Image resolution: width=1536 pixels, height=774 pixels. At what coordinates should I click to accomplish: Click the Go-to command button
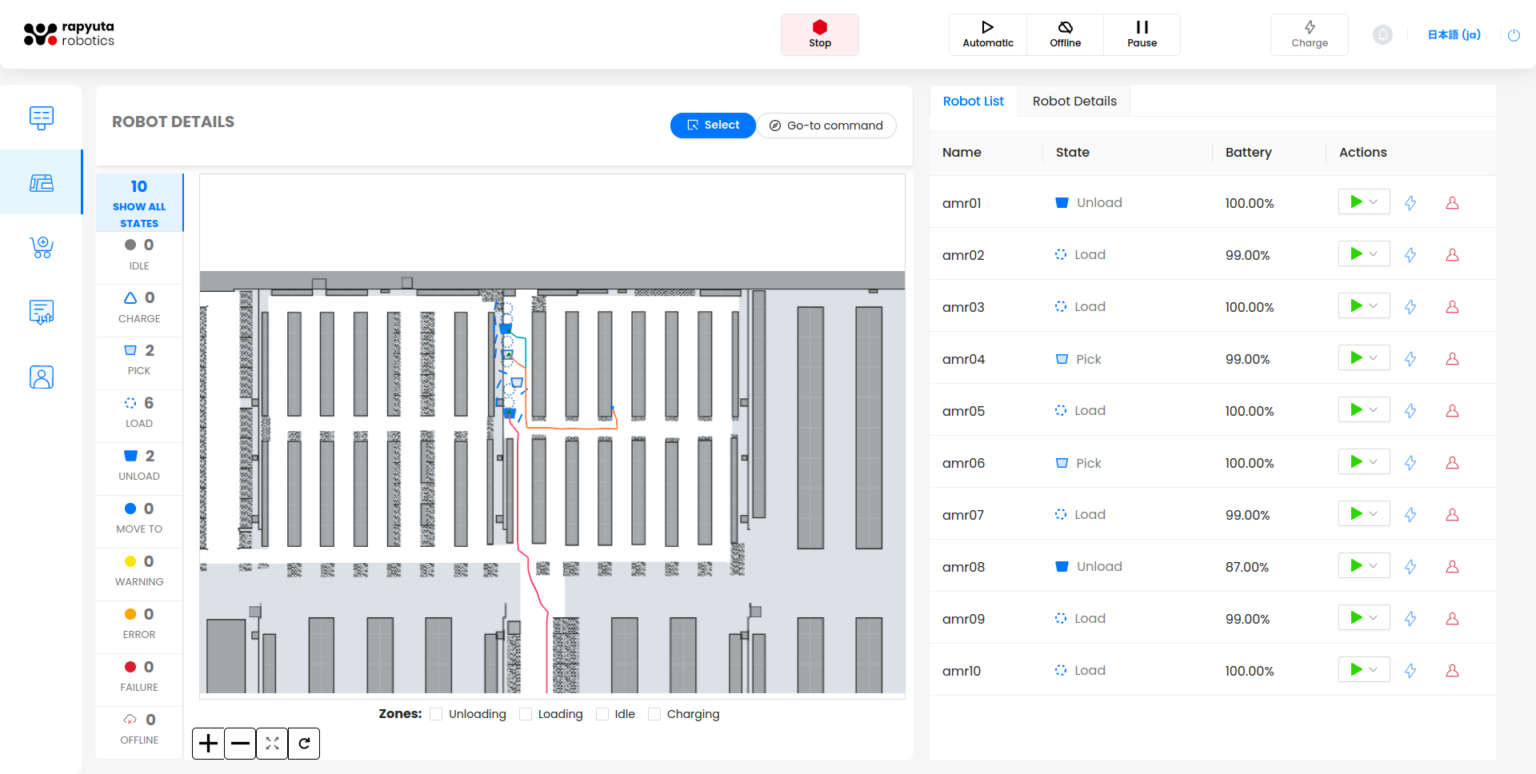click(x=826, y=125)
